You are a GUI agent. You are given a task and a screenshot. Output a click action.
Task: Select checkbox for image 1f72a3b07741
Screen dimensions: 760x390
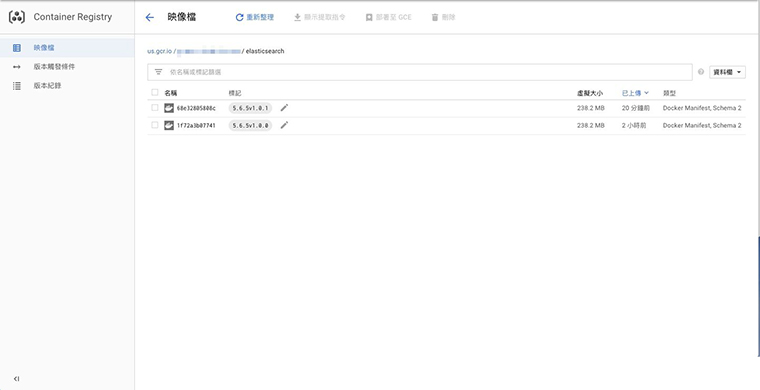coord(155,125)
